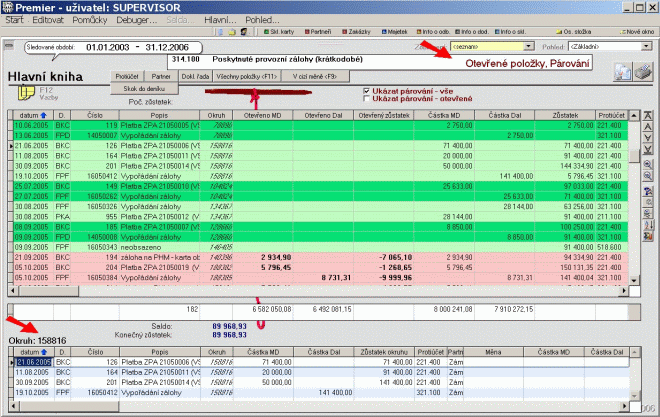Go to previous record with up arrow icon
660x417 pixels.
click(648, 127)
